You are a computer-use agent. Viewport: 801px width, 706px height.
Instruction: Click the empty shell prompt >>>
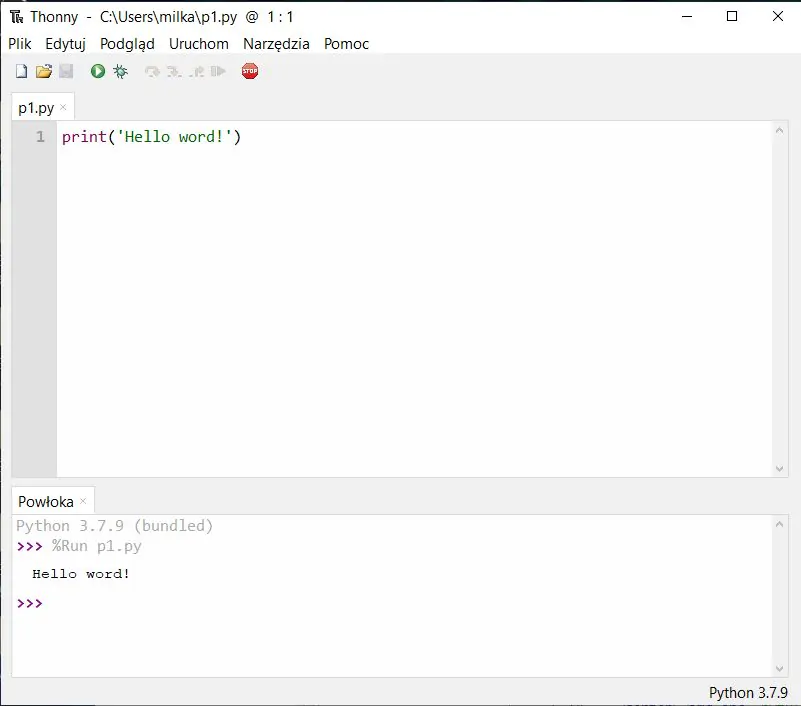30,604
